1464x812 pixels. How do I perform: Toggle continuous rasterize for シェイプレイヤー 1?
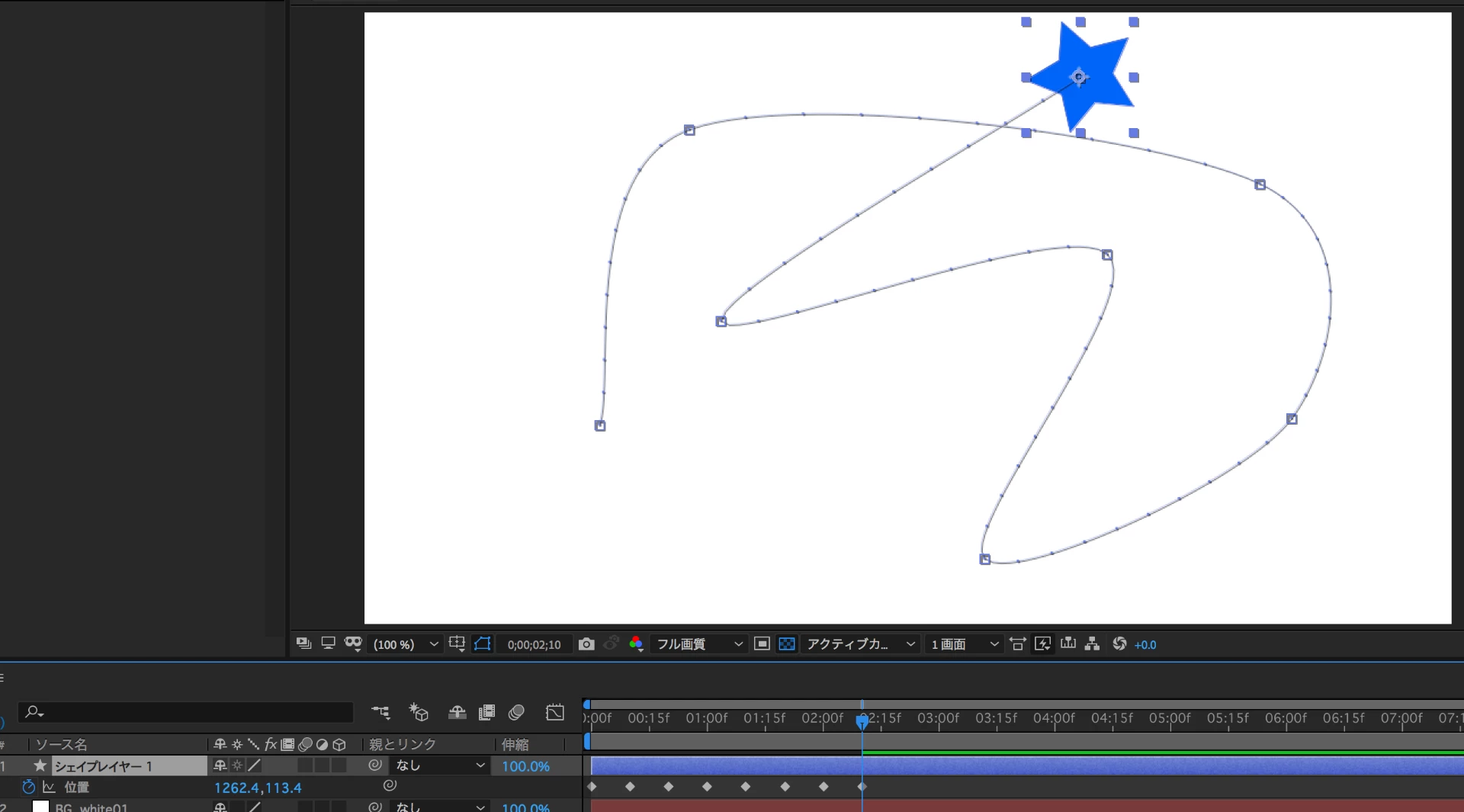tap(237, 765)
